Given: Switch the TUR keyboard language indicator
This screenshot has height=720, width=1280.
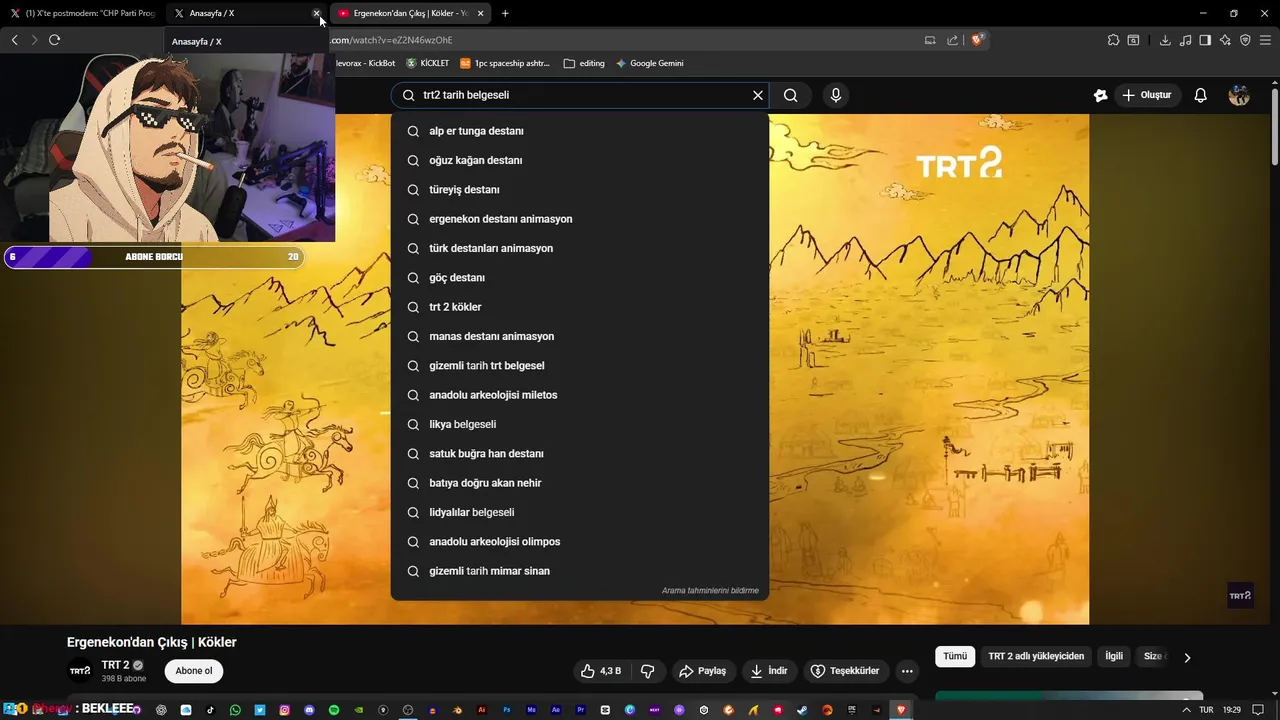Looking at the screenshot, I should pos(1206,710).
